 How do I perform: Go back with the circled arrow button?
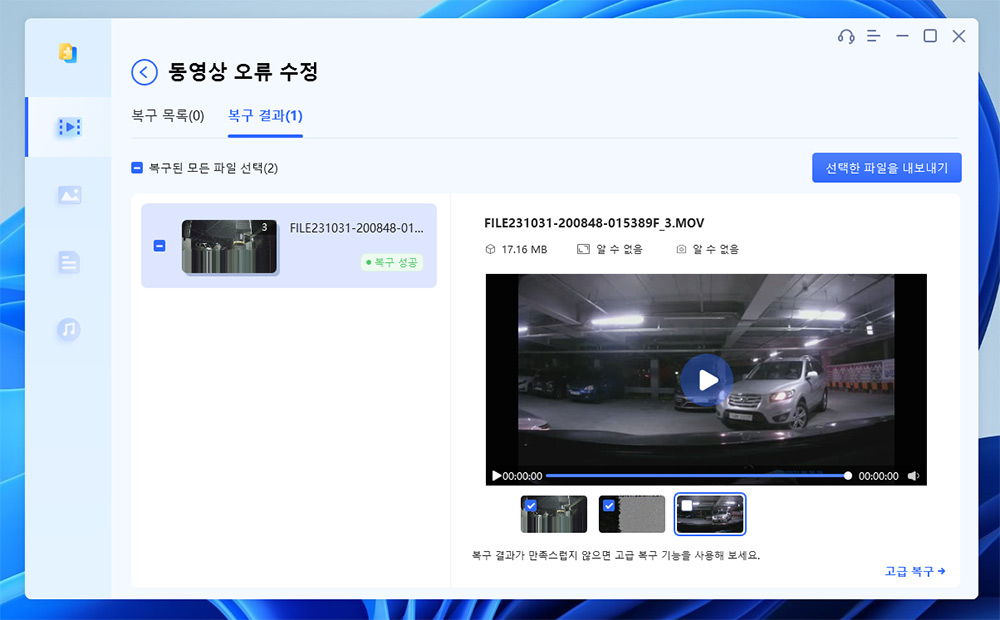144,72
